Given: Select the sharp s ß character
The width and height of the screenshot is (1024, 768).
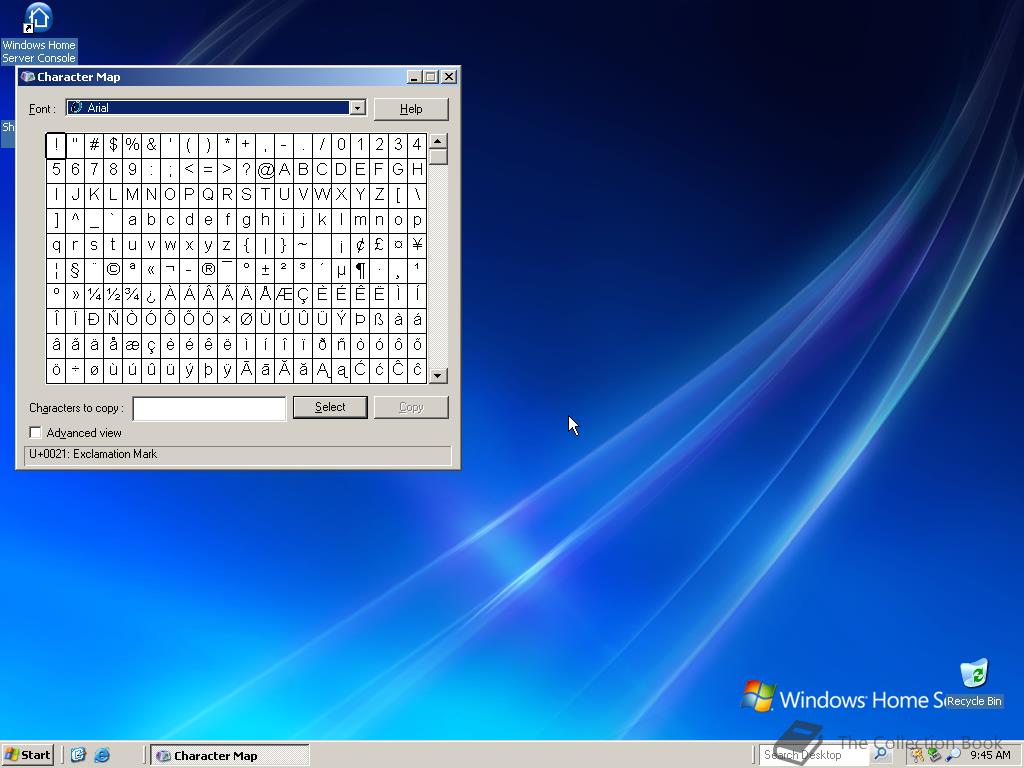Looking at the screenshot, I should pos(379,319).
